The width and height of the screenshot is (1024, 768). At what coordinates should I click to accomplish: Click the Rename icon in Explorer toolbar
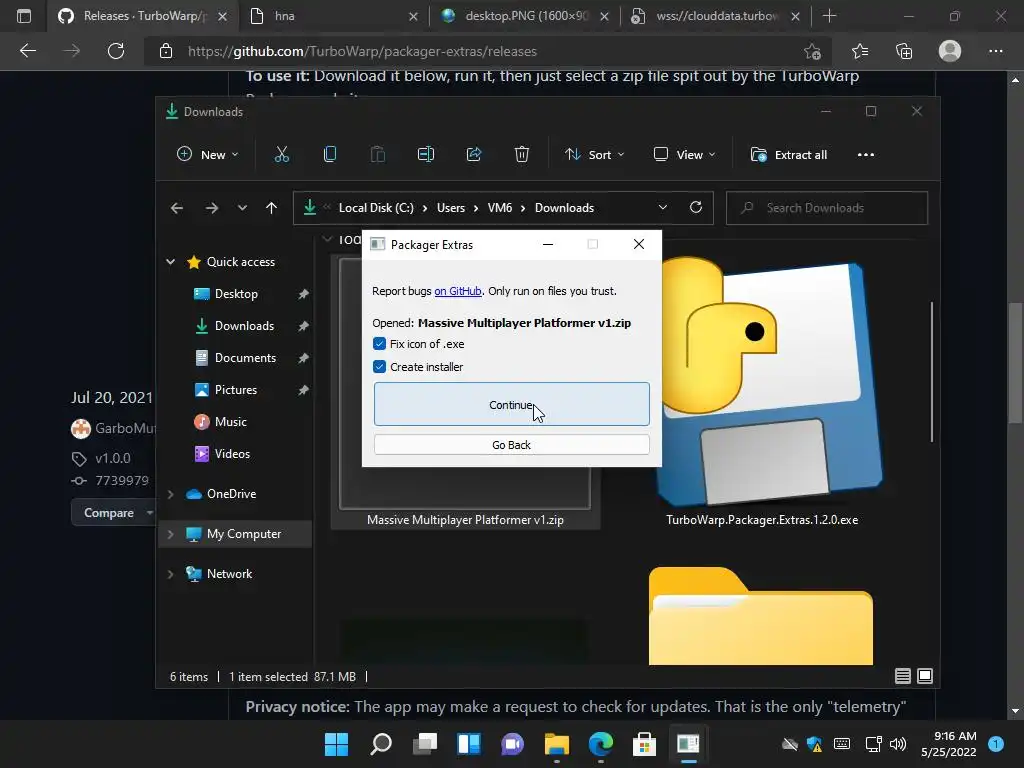coord(426,155)
